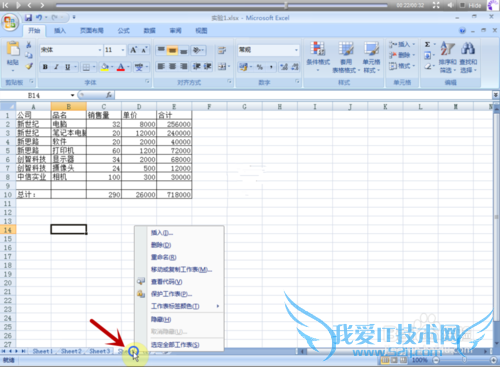Open the number format dropdown
The image size is (500, 367).
tap(296, 50)
